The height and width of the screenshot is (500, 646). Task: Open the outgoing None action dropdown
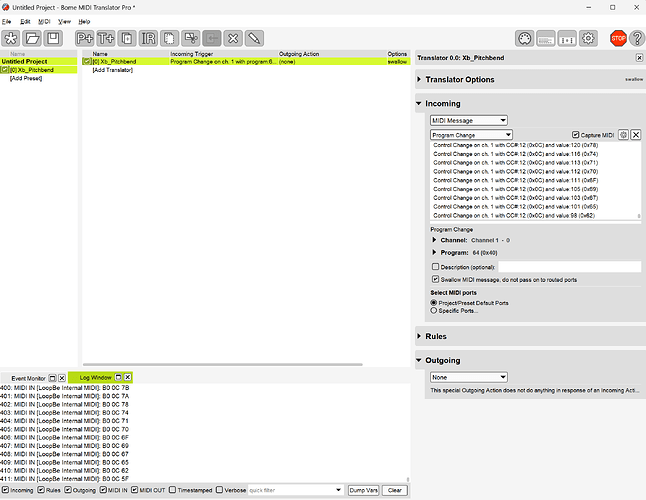[469, 377]
